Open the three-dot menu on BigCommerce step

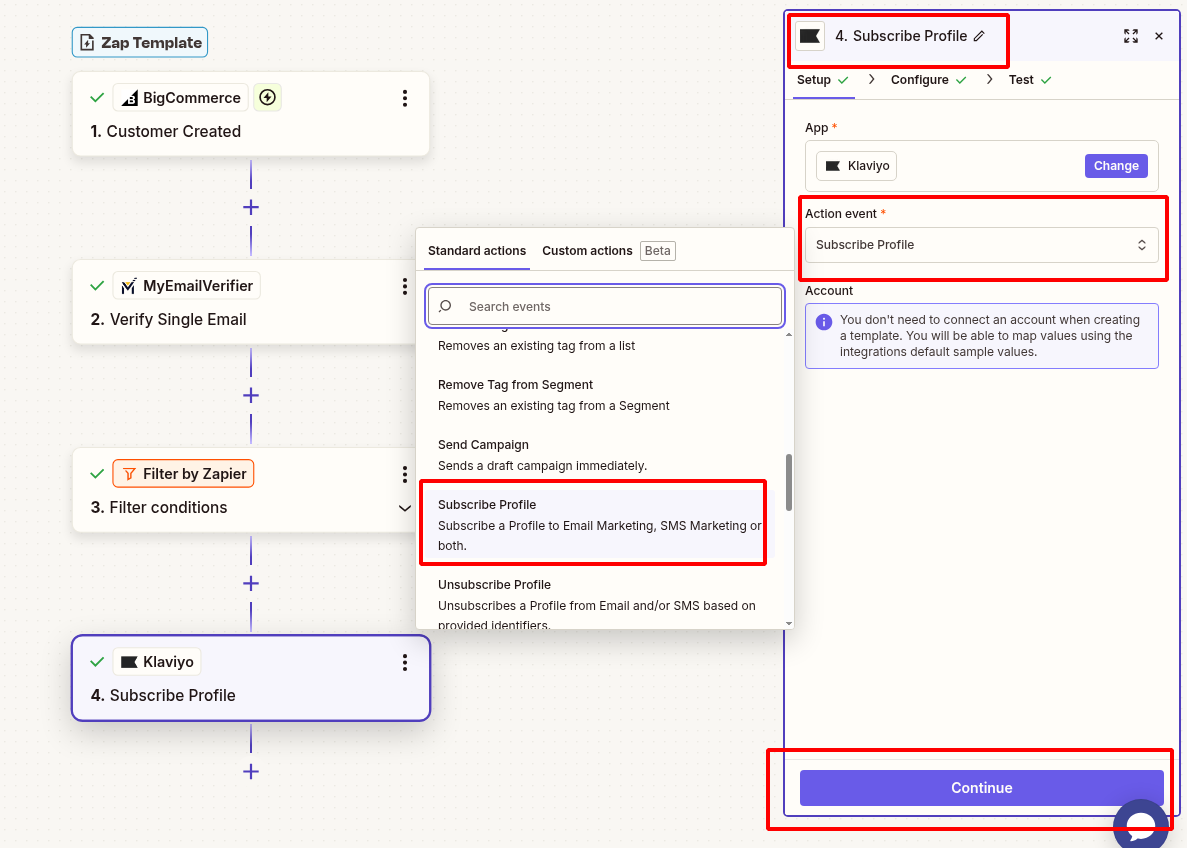[405, 98]
